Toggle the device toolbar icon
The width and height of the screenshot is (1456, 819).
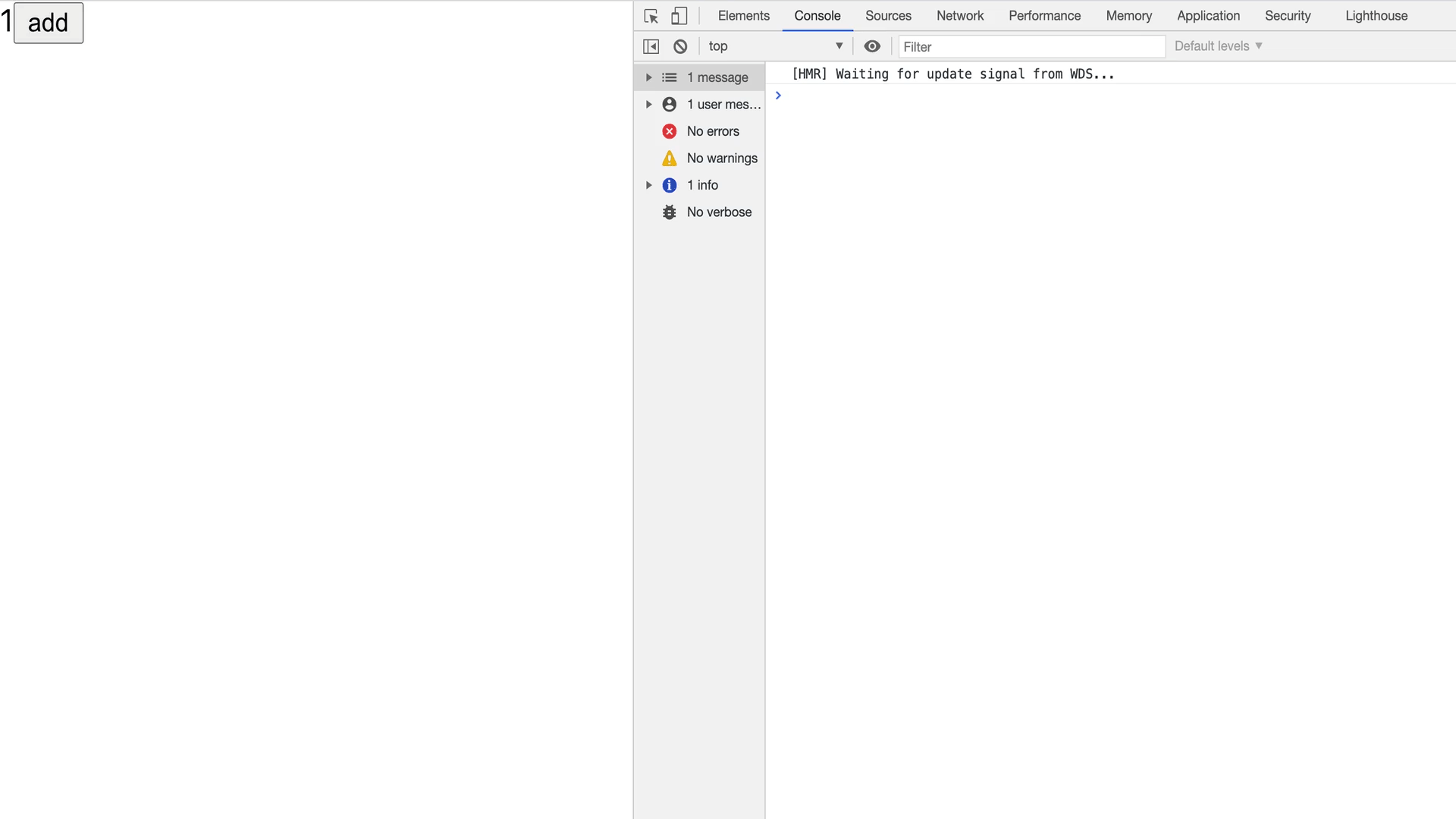point(679,16)
